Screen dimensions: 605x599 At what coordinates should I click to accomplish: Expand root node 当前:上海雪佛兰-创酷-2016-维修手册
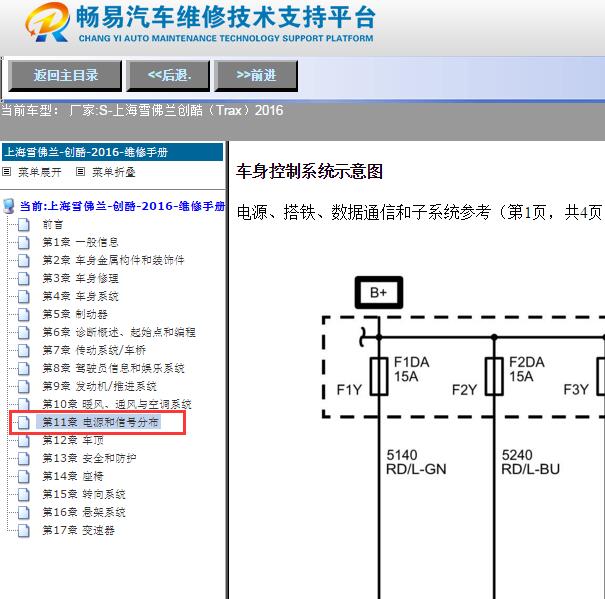click(x=122, y=206)
